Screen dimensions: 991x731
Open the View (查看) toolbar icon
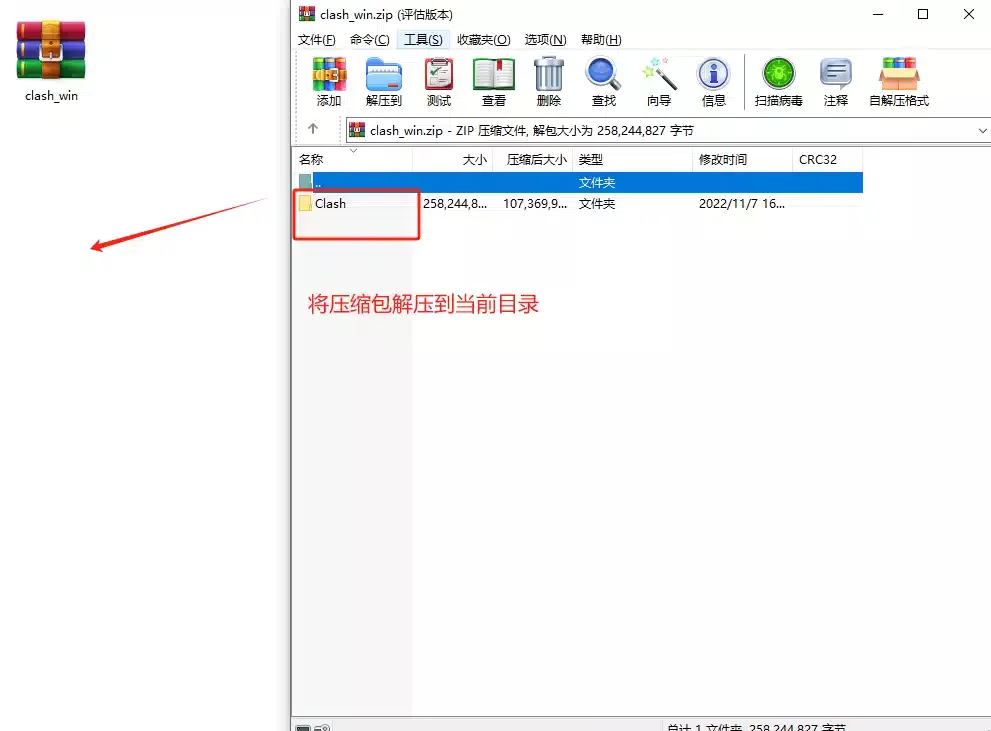[493, 82]
